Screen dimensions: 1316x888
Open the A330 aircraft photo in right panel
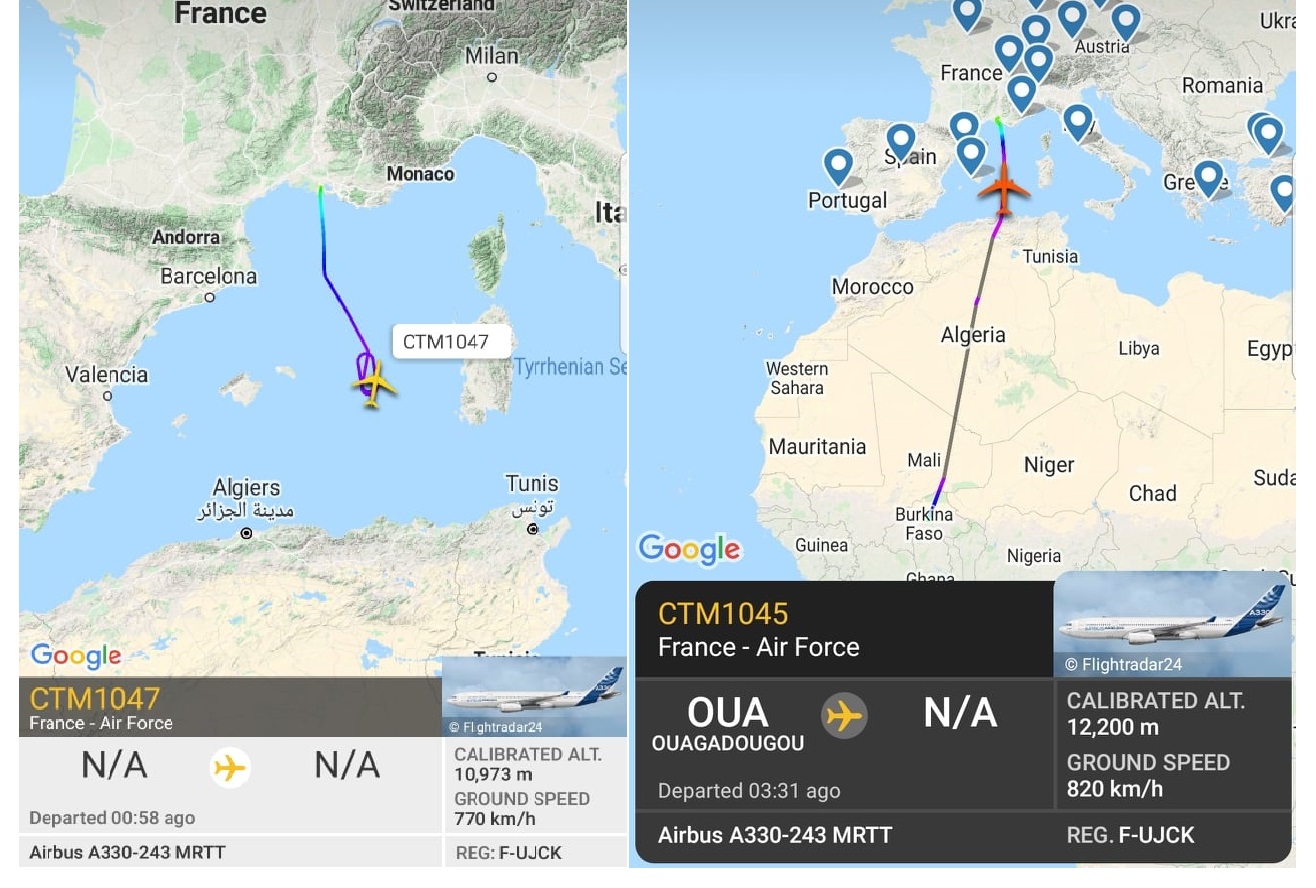click(1172, 624)
